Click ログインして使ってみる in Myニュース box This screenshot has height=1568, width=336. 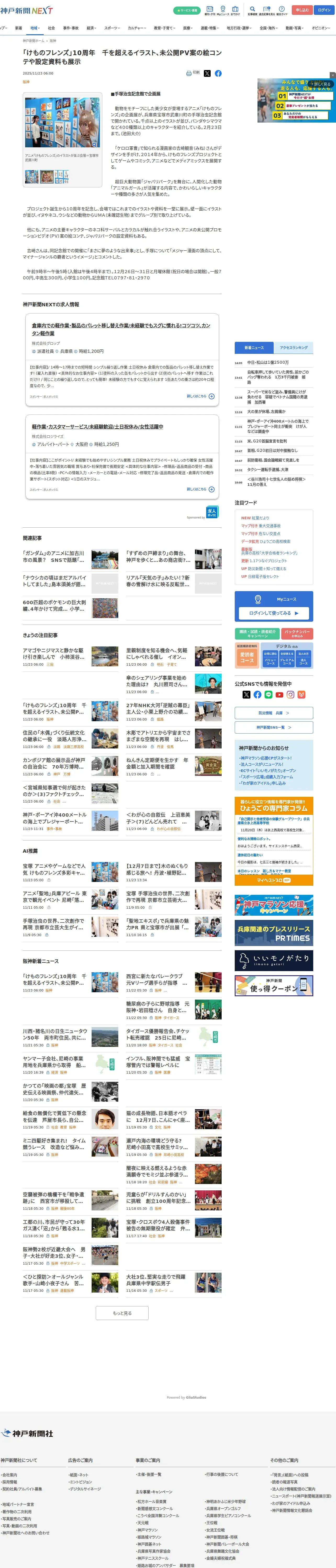pyautogui.click(x=274, y=613)
